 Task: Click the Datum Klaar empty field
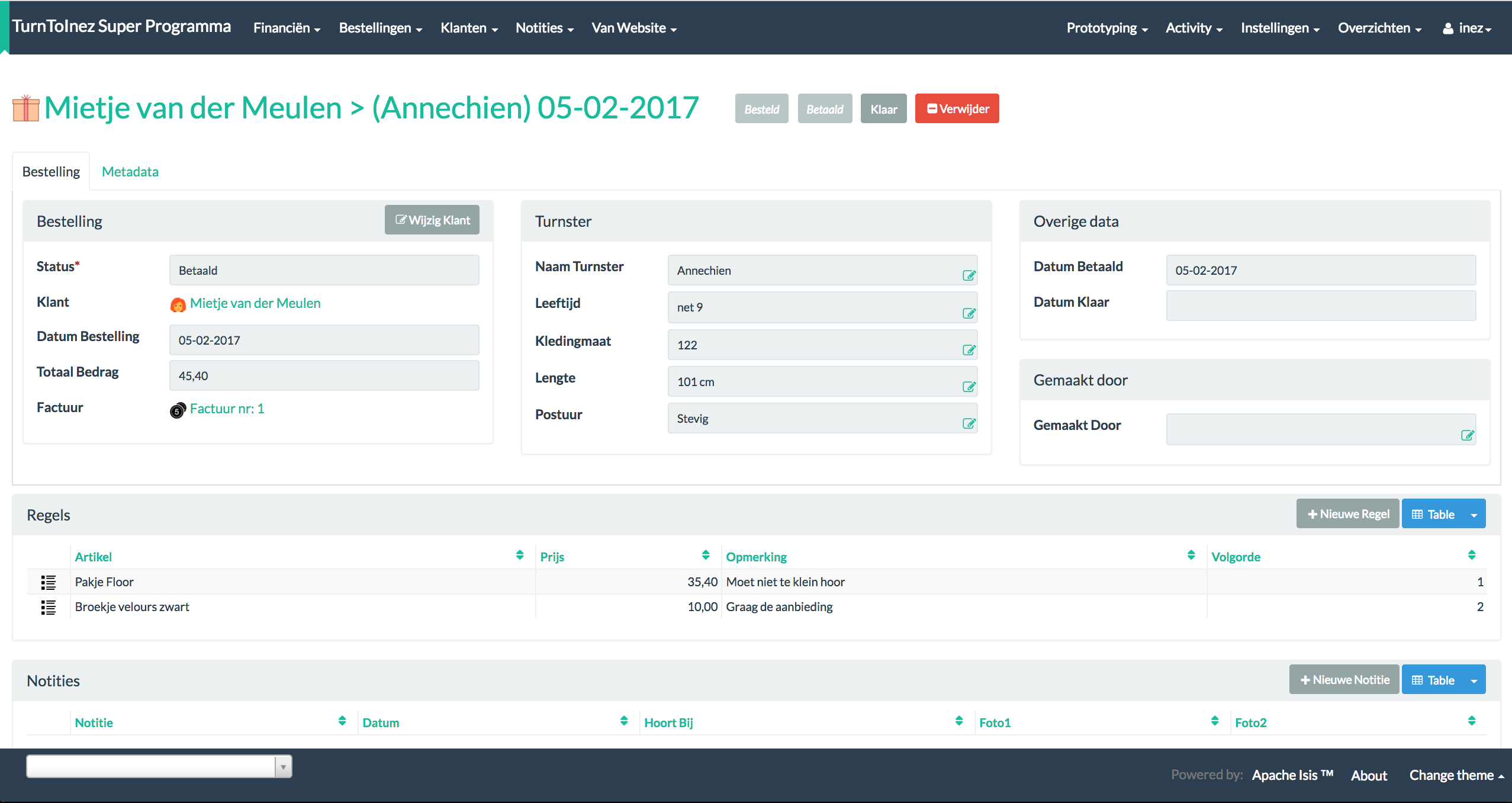[x=1320, y=306]
